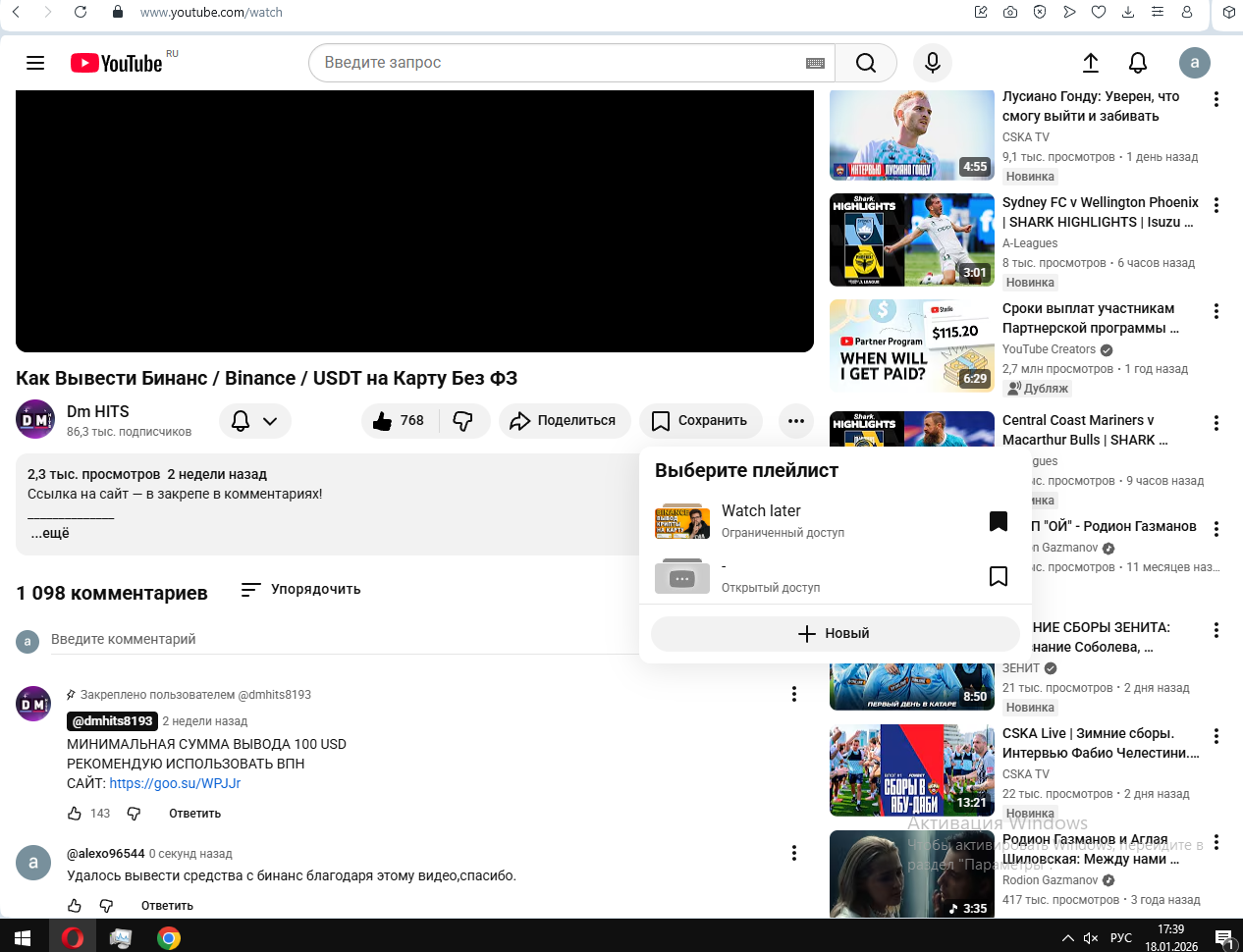The image size is (1243, 952).
Task: Click the voice search microphone icon
Action: click(932, 63)
